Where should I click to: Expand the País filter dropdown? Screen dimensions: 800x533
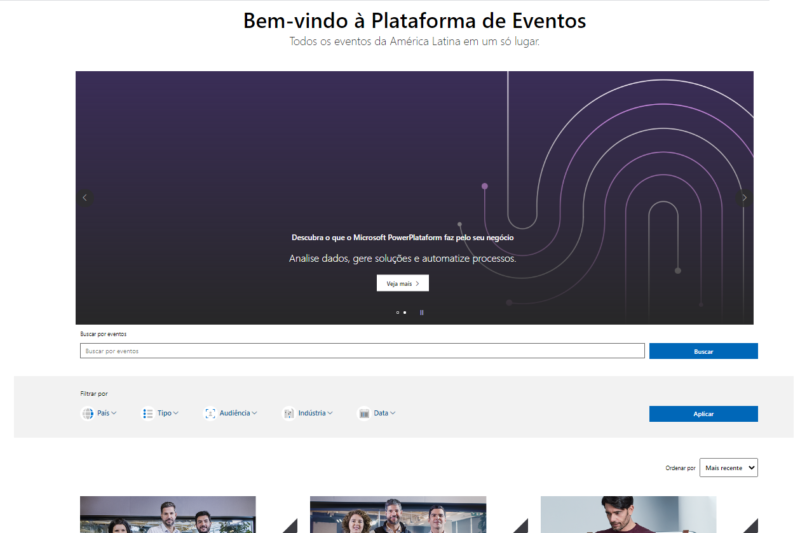(106, 413)
